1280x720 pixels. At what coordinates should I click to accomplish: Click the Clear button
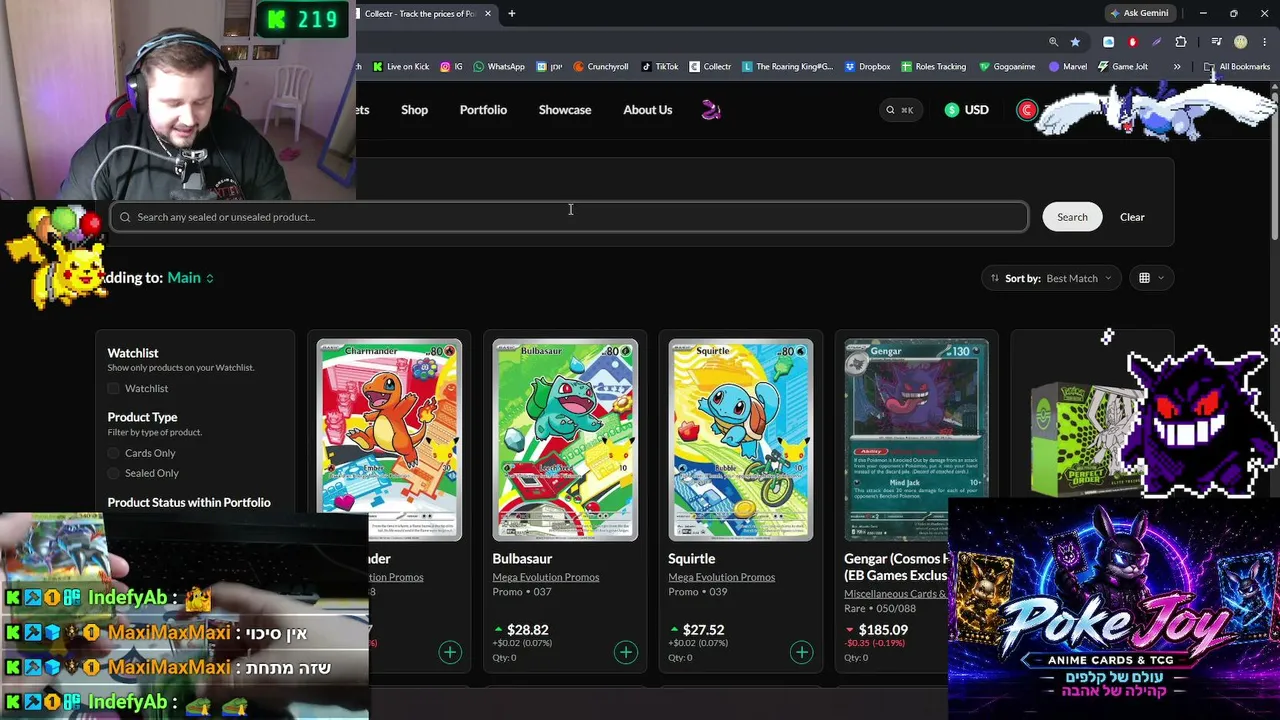coord(1132,217)
